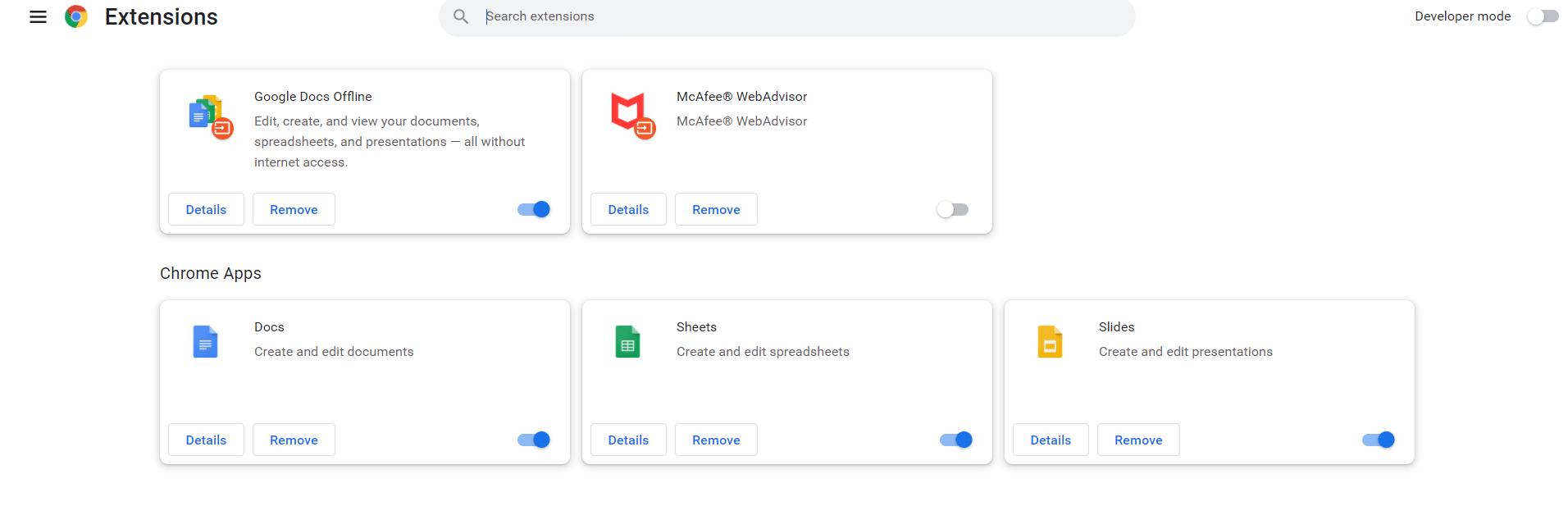Turn off the Slides app toggle
Screen dimensions: 1568x529
coord(1379,440)
